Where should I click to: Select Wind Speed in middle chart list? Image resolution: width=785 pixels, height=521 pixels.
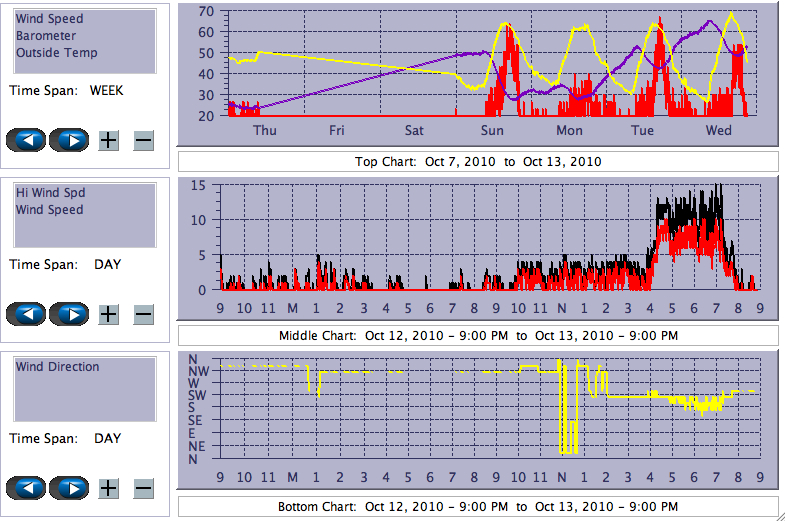50,210
